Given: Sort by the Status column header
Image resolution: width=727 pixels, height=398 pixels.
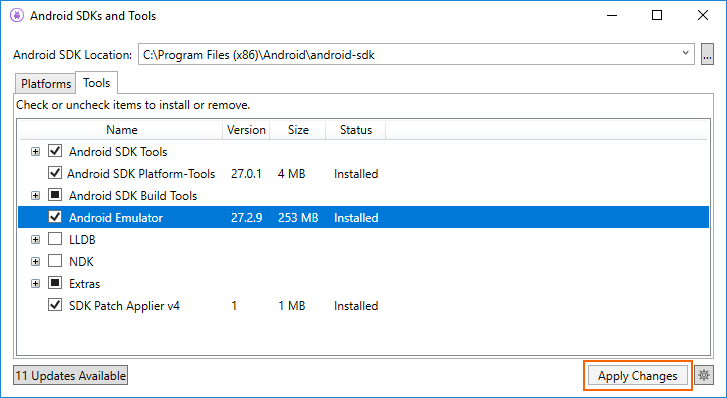Looking at the screenshot, I should point(356,130).
